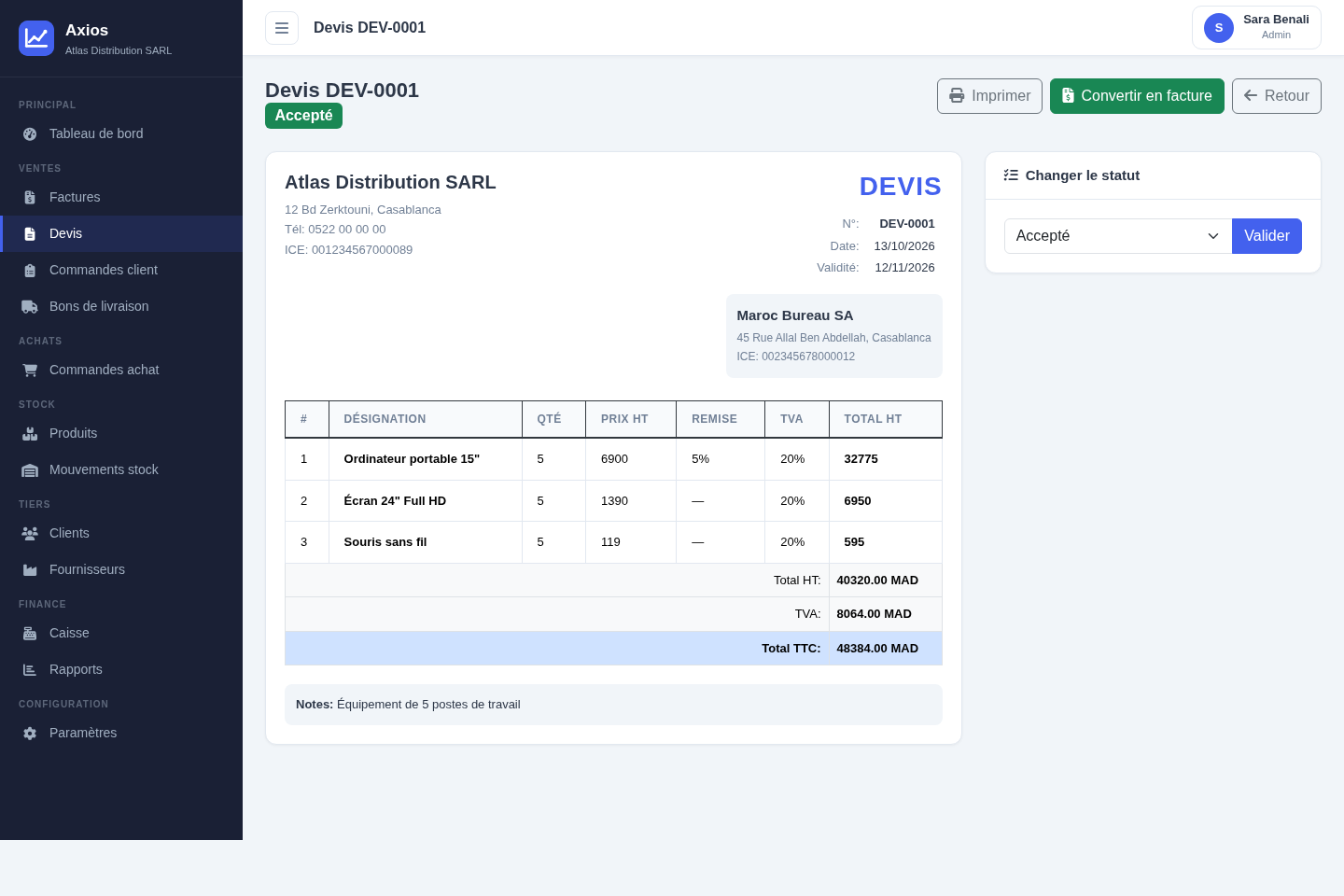Viewport: 1344px width, 896px height.
Task: Open the Tableau de bord menu
Action: point(121,133)
